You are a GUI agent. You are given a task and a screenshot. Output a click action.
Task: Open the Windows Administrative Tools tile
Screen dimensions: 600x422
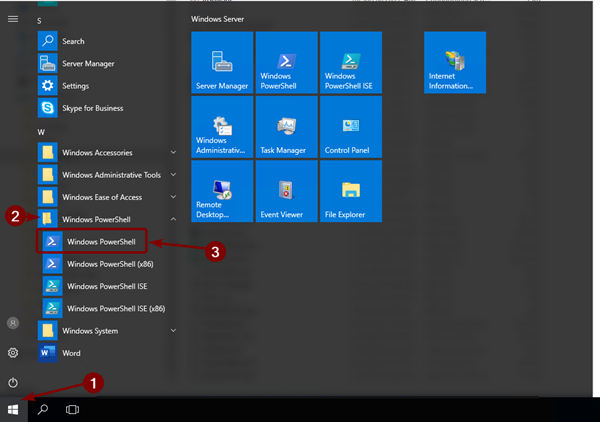click(x=222, y=127)
